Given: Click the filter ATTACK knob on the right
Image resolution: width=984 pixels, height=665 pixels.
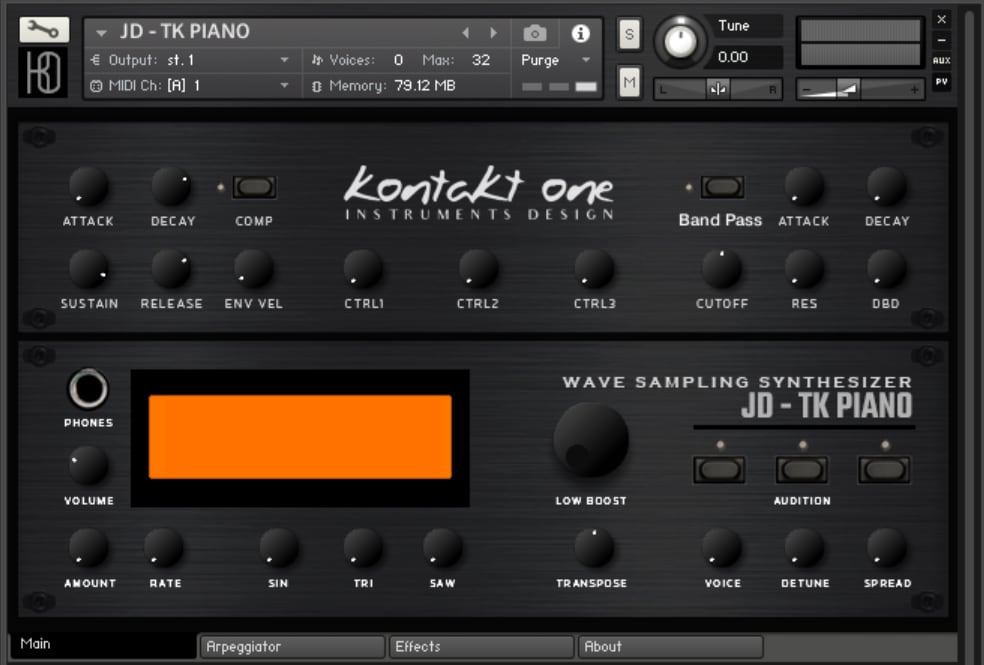Looking at the screenshot, I should pos(804,187).
